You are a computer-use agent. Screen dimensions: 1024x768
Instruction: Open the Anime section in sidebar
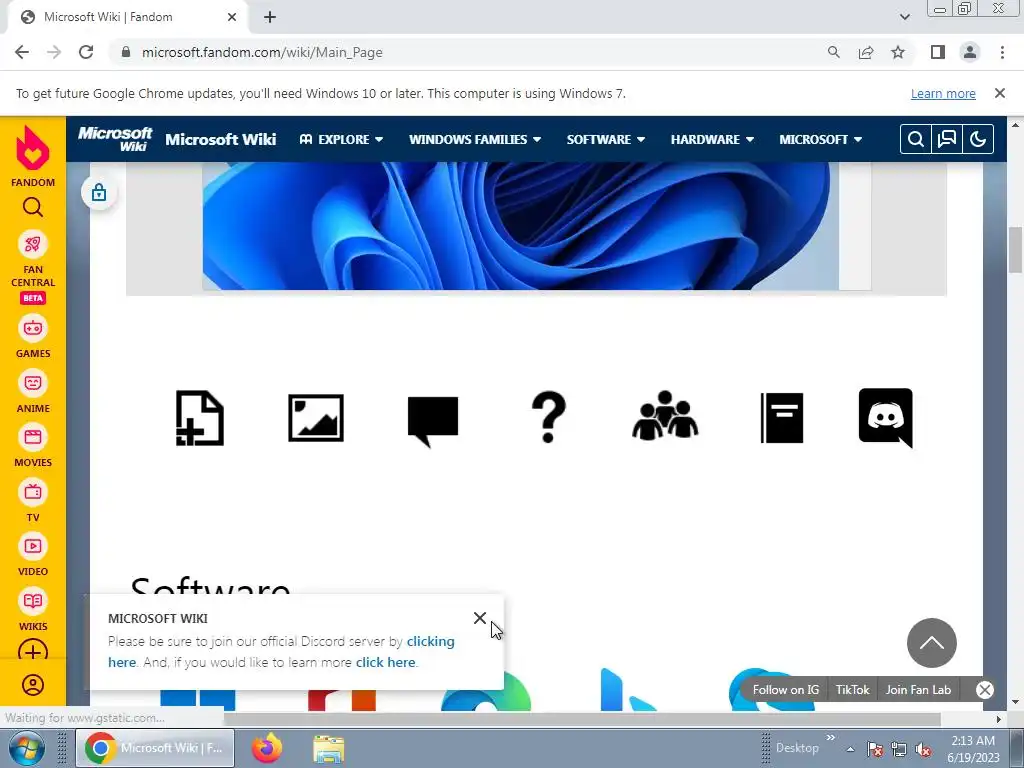click(x=33, y=392)
